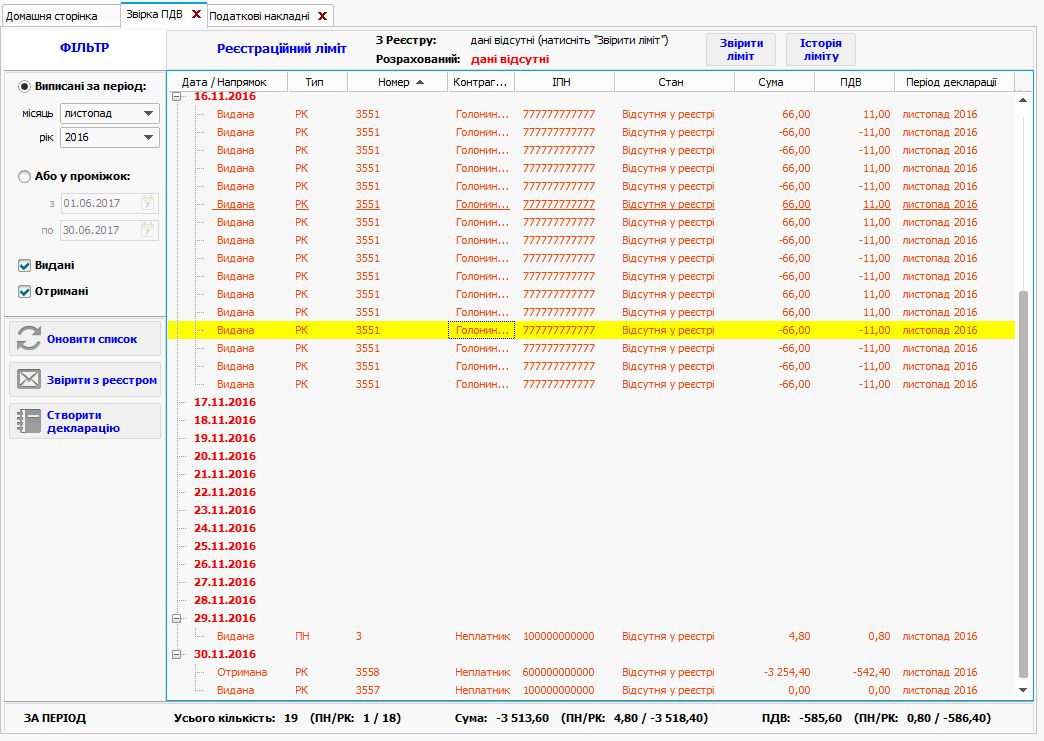
Task: Select the Виписані за період radio button
Action: point(25,87)
